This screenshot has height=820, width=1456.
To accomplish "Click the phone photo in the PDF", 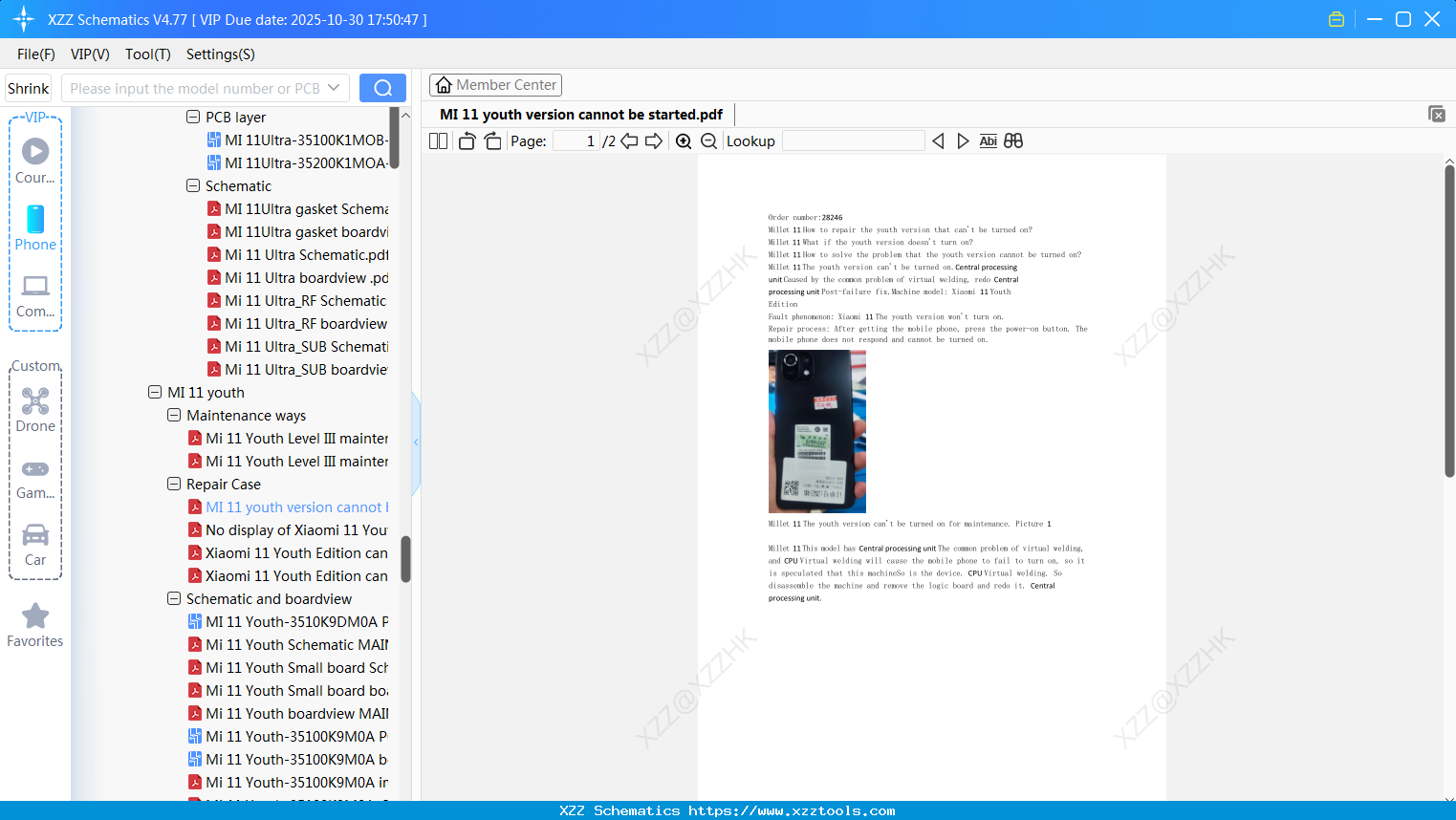I will click(817, 431).
